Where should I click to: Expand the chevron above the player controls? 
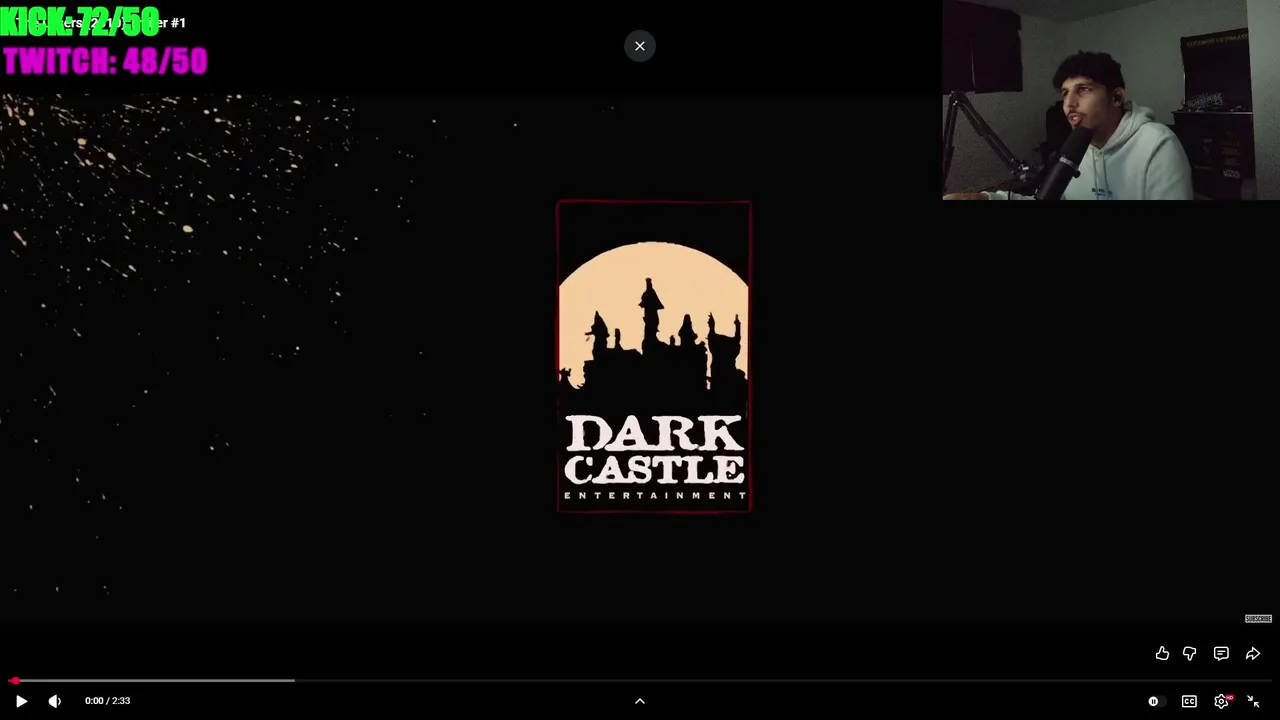pyautogui.click(x=640, y=701)
